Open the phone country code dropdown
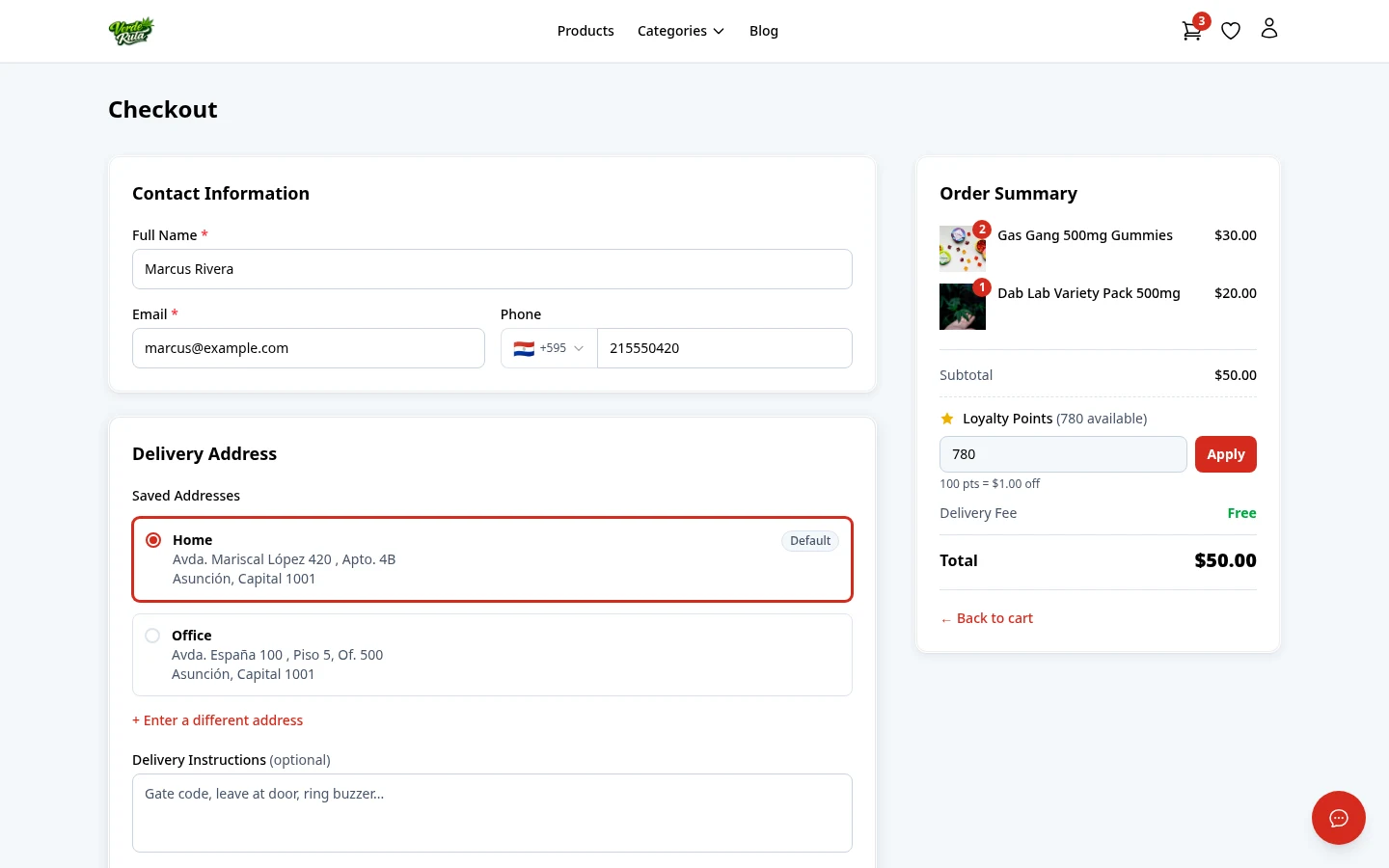 pyautogui.click(x=549, y=348)
